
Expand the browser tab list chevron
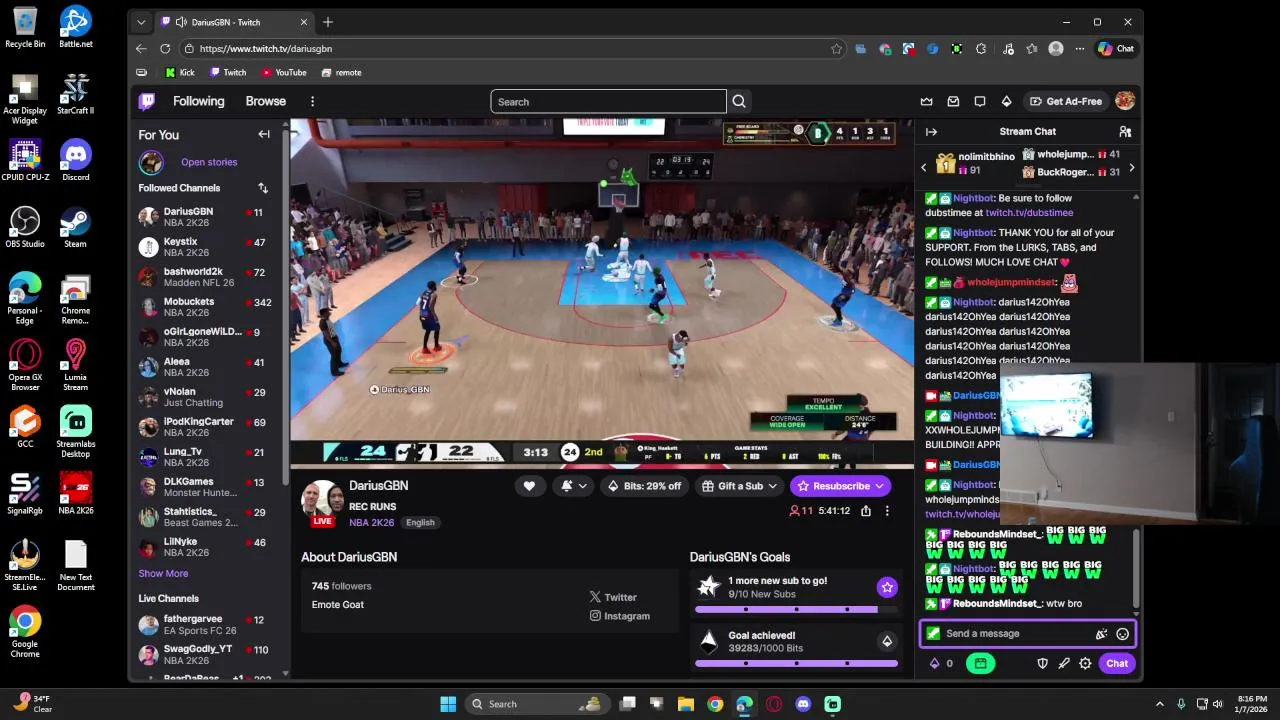141,22
